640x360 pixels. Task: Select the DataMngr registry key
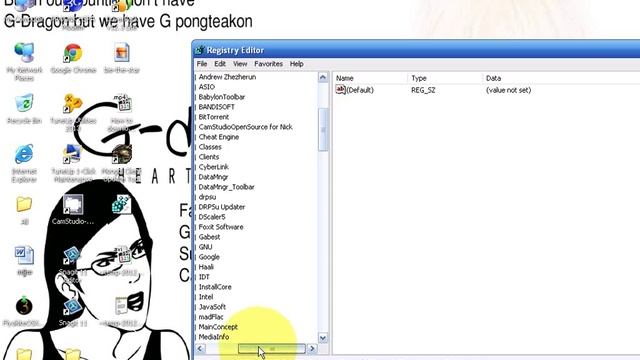tap(213, 177)
